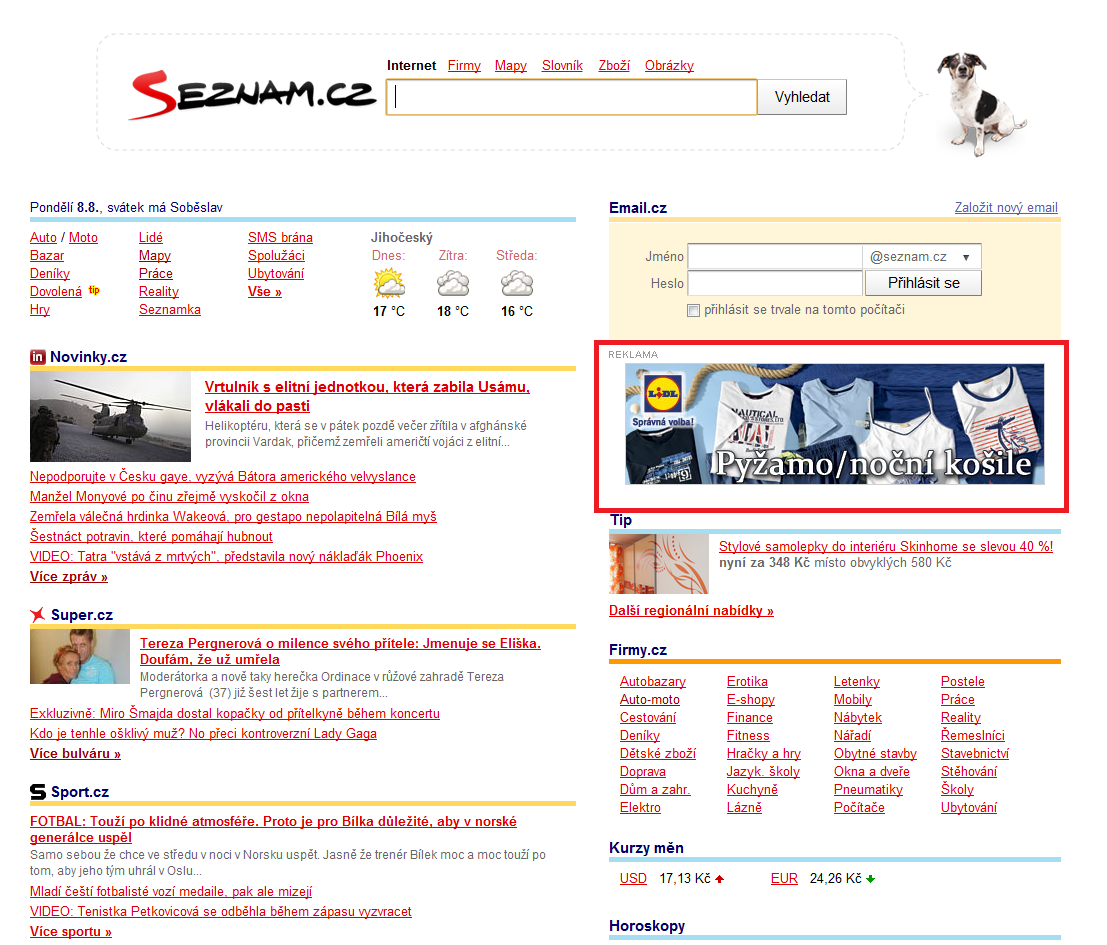Click the Super.cz star icon
This screenshot has width=1107, height=945.
pyautogui.click(x=37, y=615)
